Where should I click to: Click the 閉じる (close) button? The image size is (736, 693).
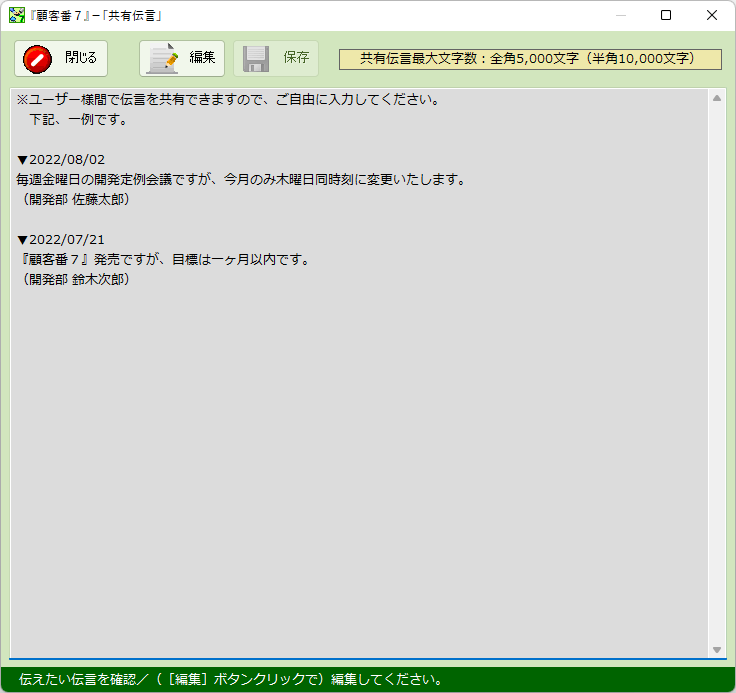click(61, 58)
